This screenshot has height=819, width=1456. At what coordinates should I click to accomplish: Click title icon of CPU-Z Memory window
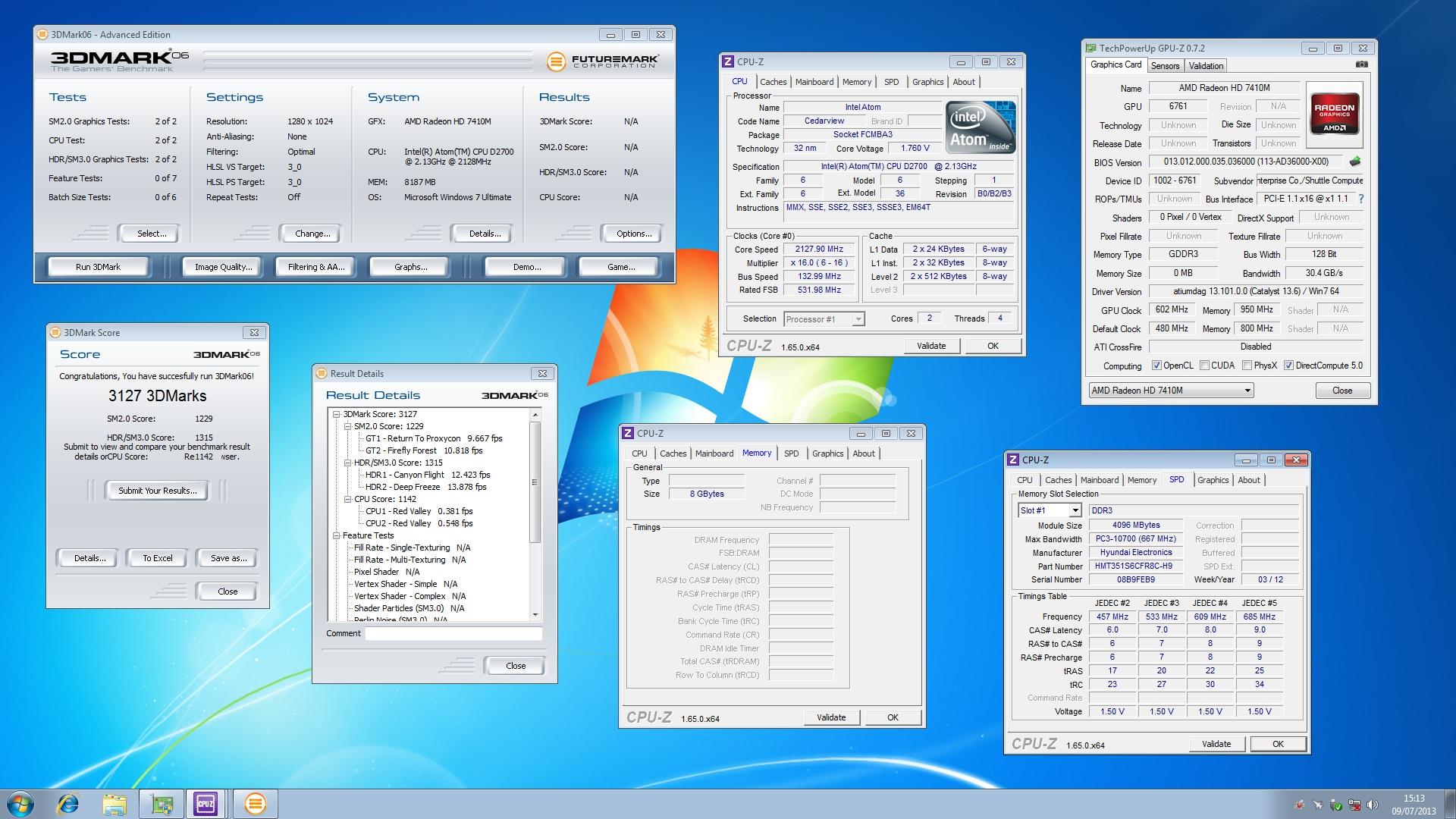pyautogui.click(x=628, y=433)
